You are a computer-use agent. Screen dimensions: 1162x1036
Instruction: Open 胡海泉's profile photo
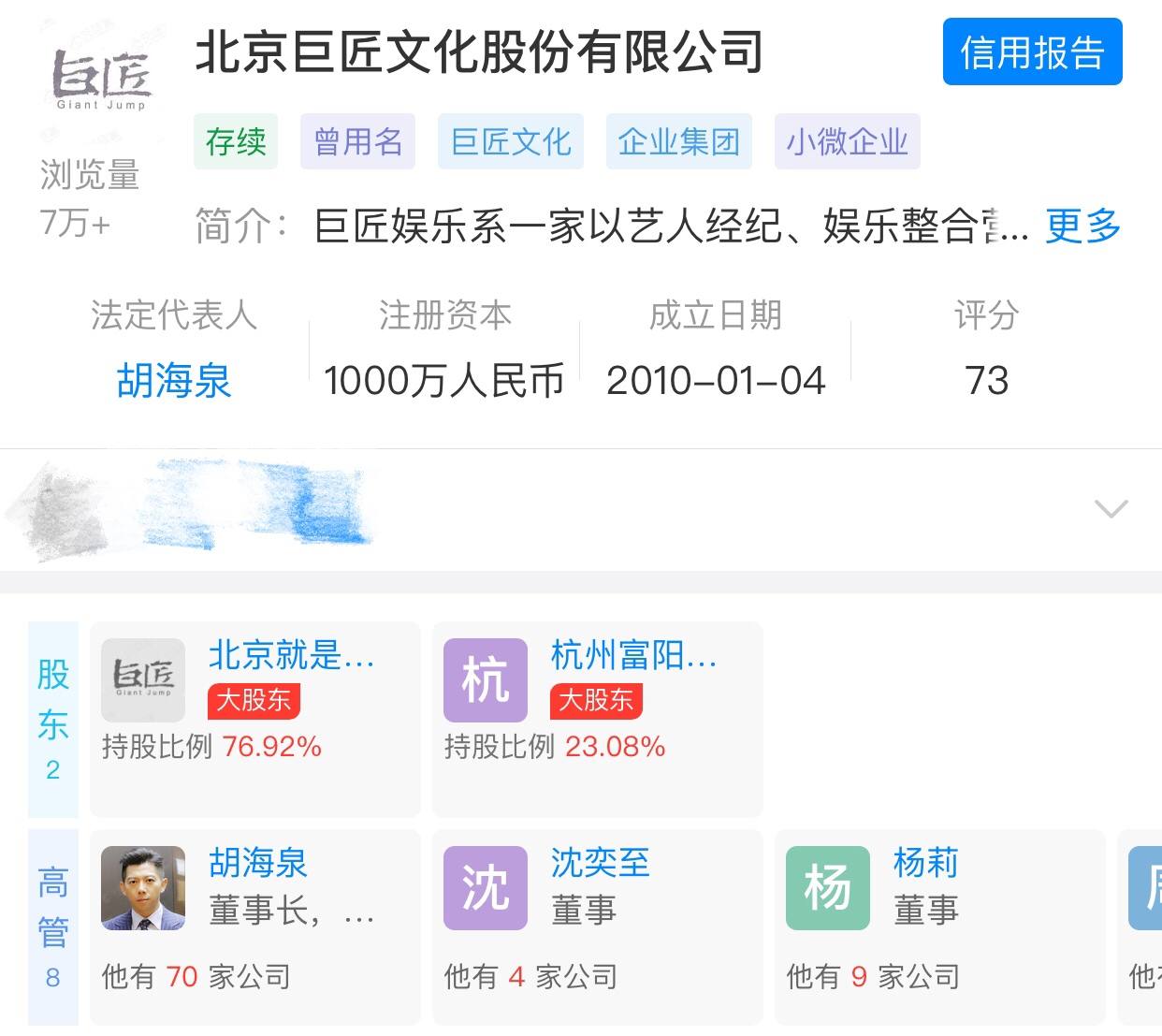(x=142, y=887)
